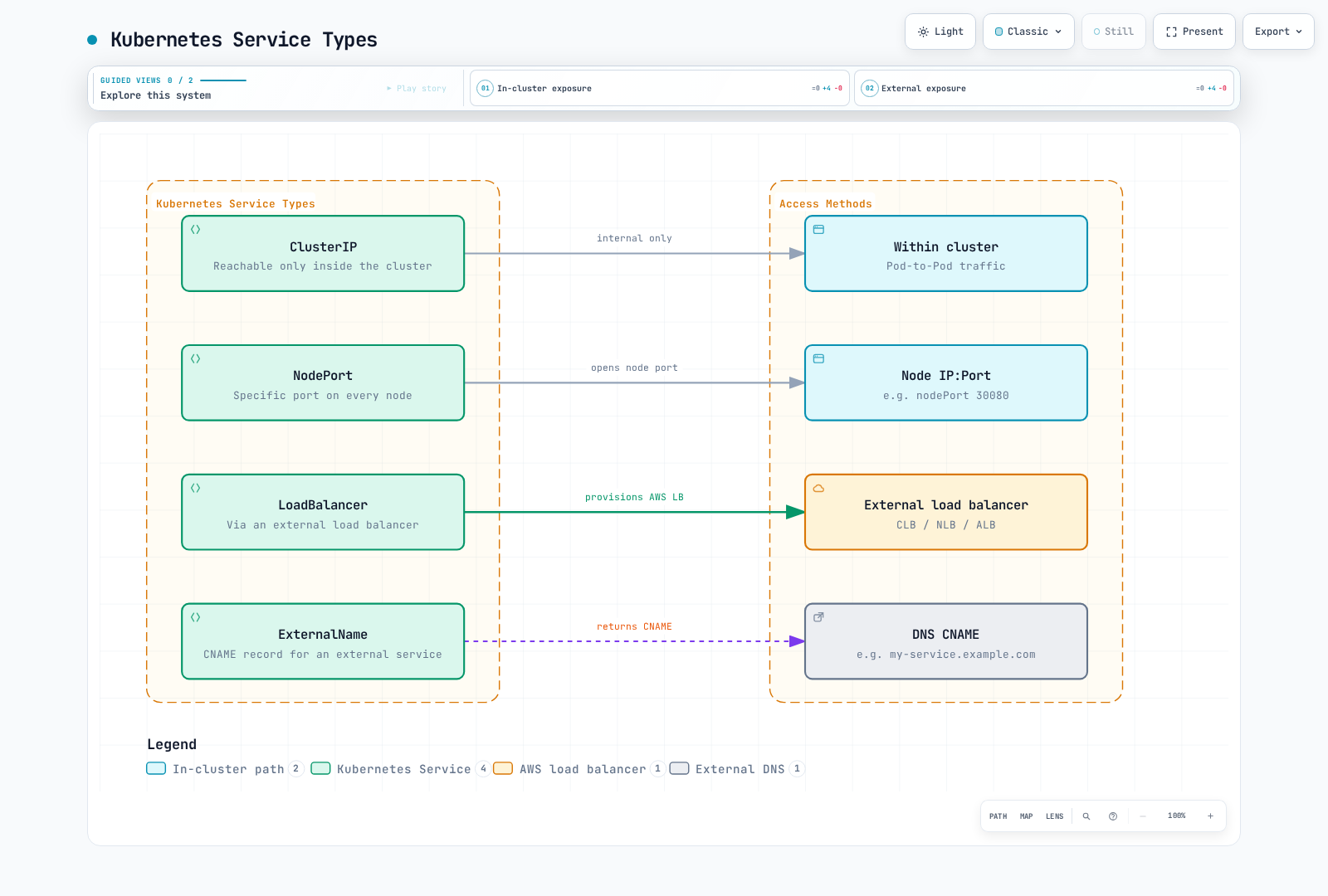Select the DNS CNAME node
Viewport: 1328px width, 896px height.
[x=946, y=641]
